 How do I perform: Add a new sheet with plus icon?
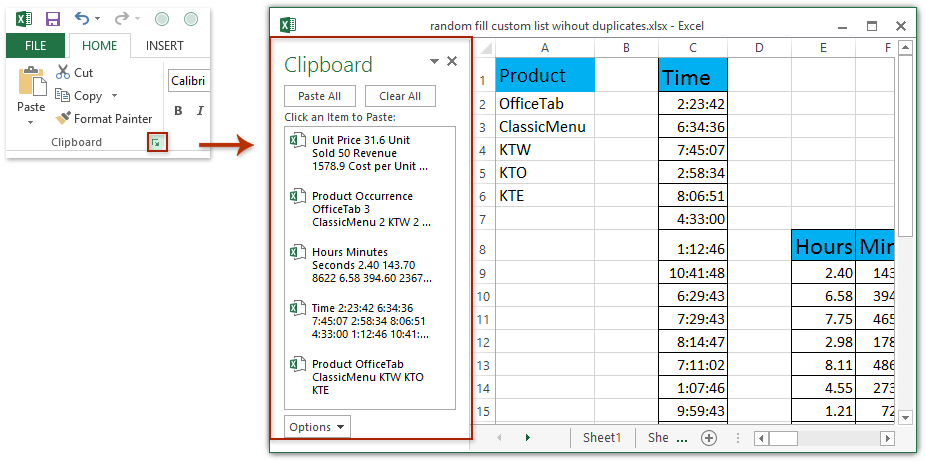(x=709, y=438)
